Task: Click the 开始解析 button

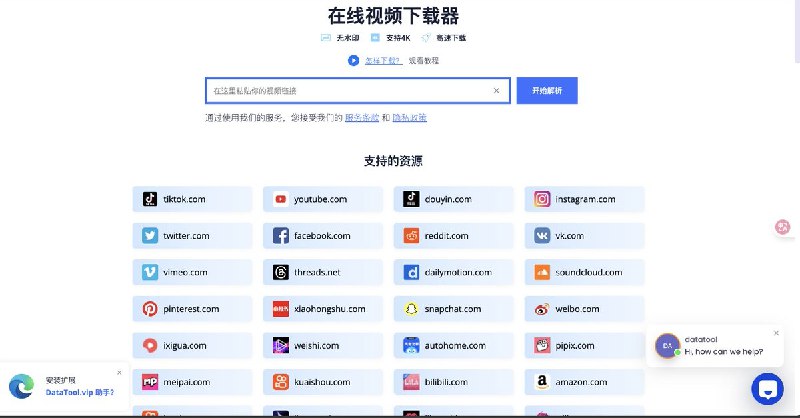Action: (x=547, y=90)
